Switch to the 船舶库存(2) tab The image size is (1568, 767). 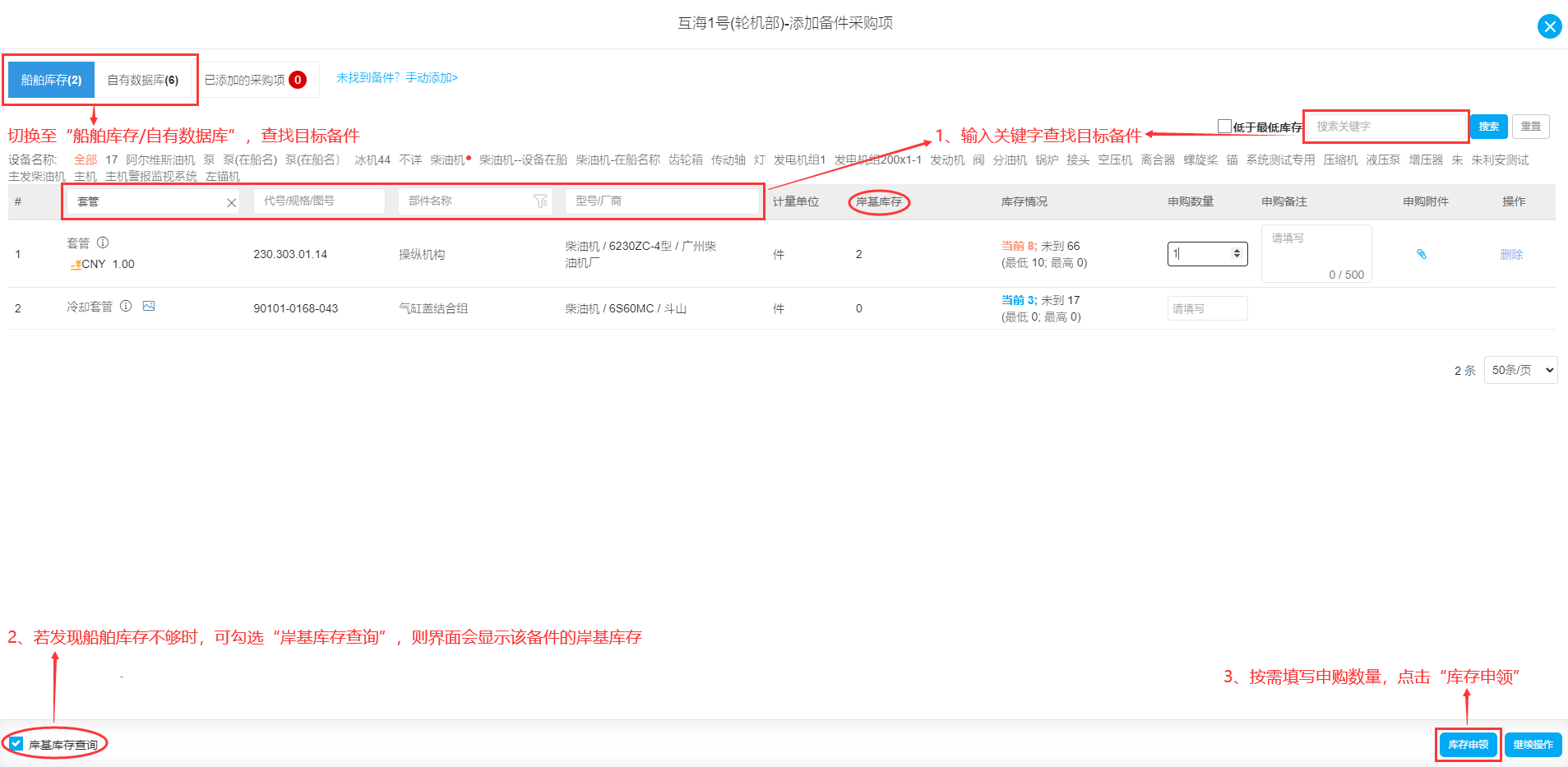coord(51,80)
